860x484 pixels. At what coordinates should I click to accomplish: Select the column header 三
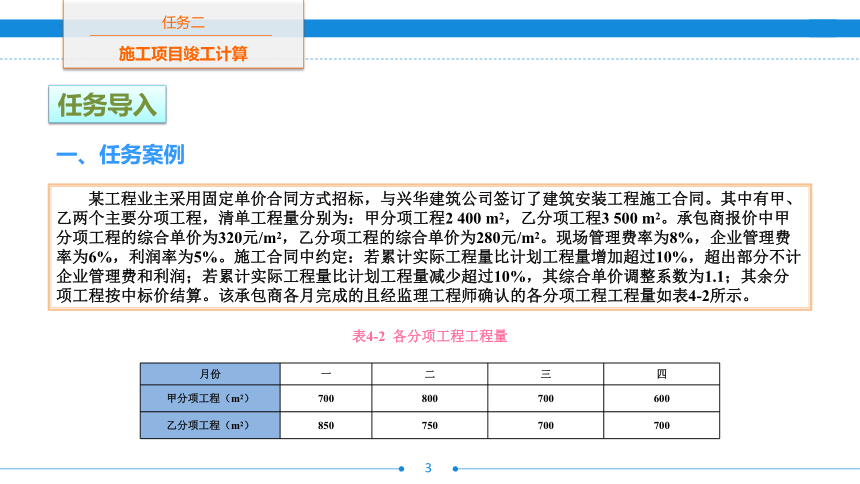pos(546,374)
